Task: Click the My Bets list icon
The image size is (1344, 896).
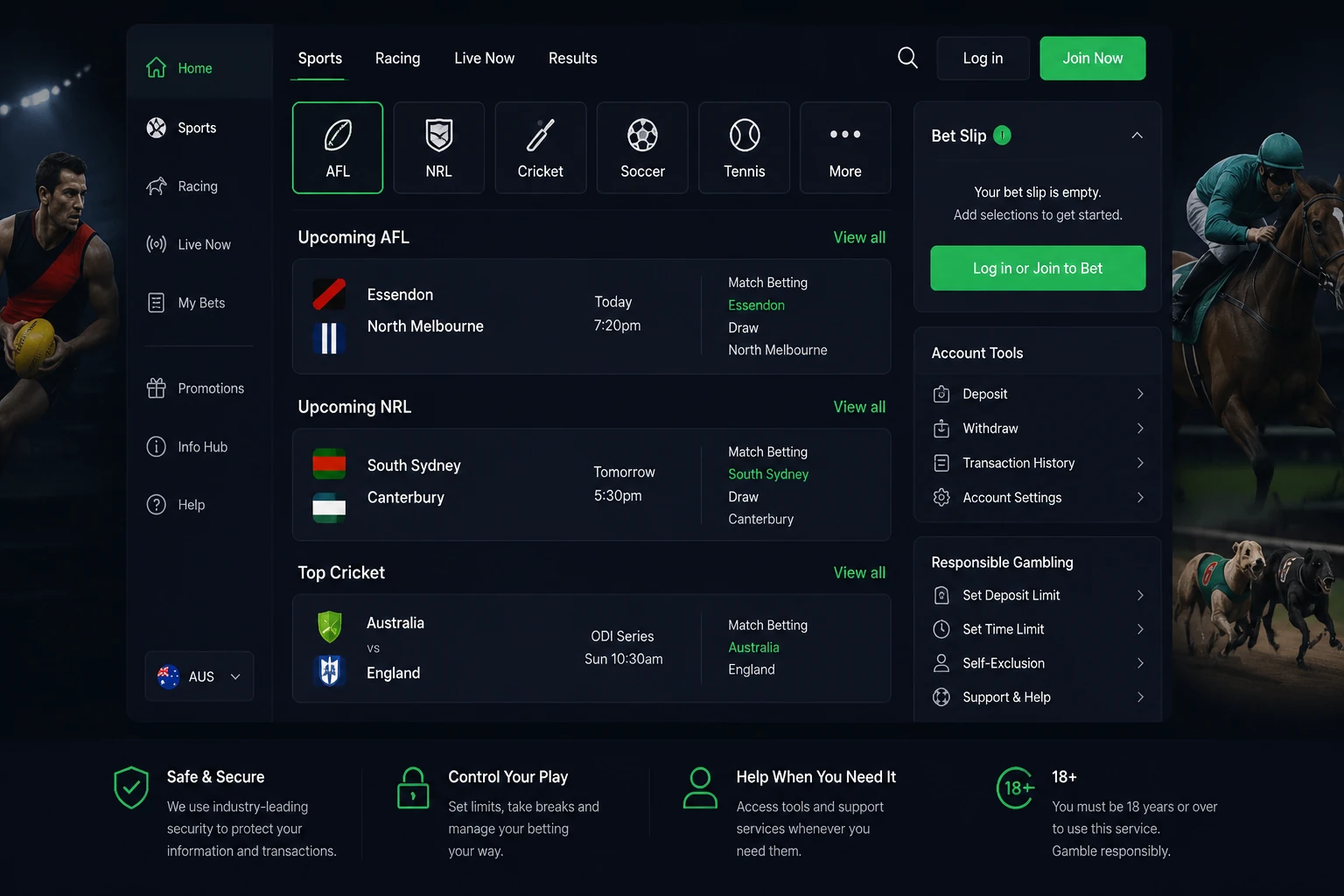Action: pos(156,303)
